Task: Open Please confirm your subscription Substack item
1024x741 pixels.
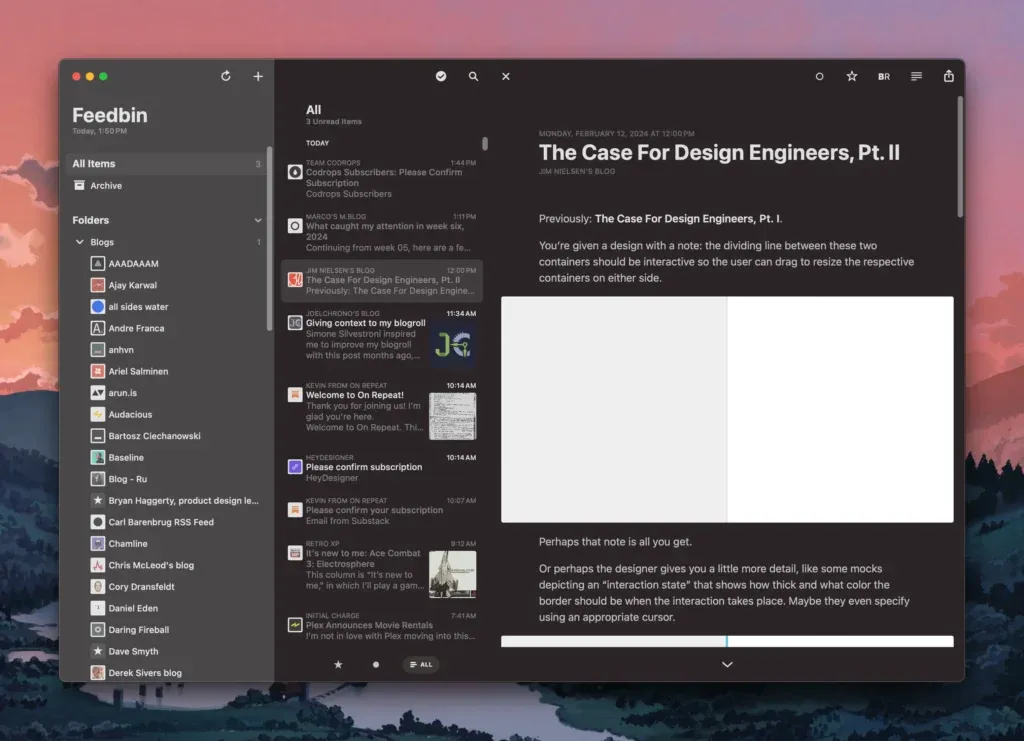Action: [382, 511]
